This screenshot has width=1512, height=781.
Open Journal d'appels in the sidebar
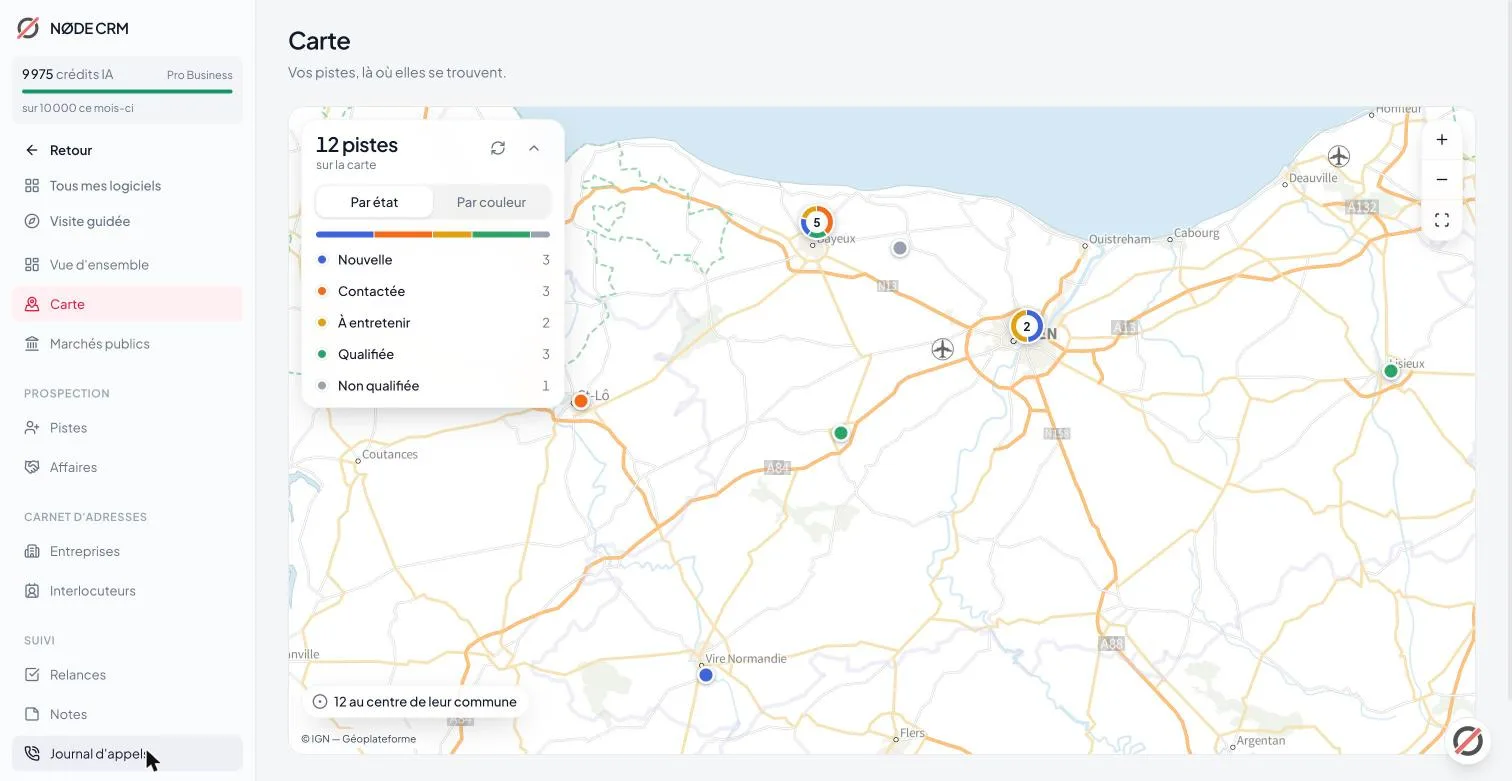(x=127, y=754)
